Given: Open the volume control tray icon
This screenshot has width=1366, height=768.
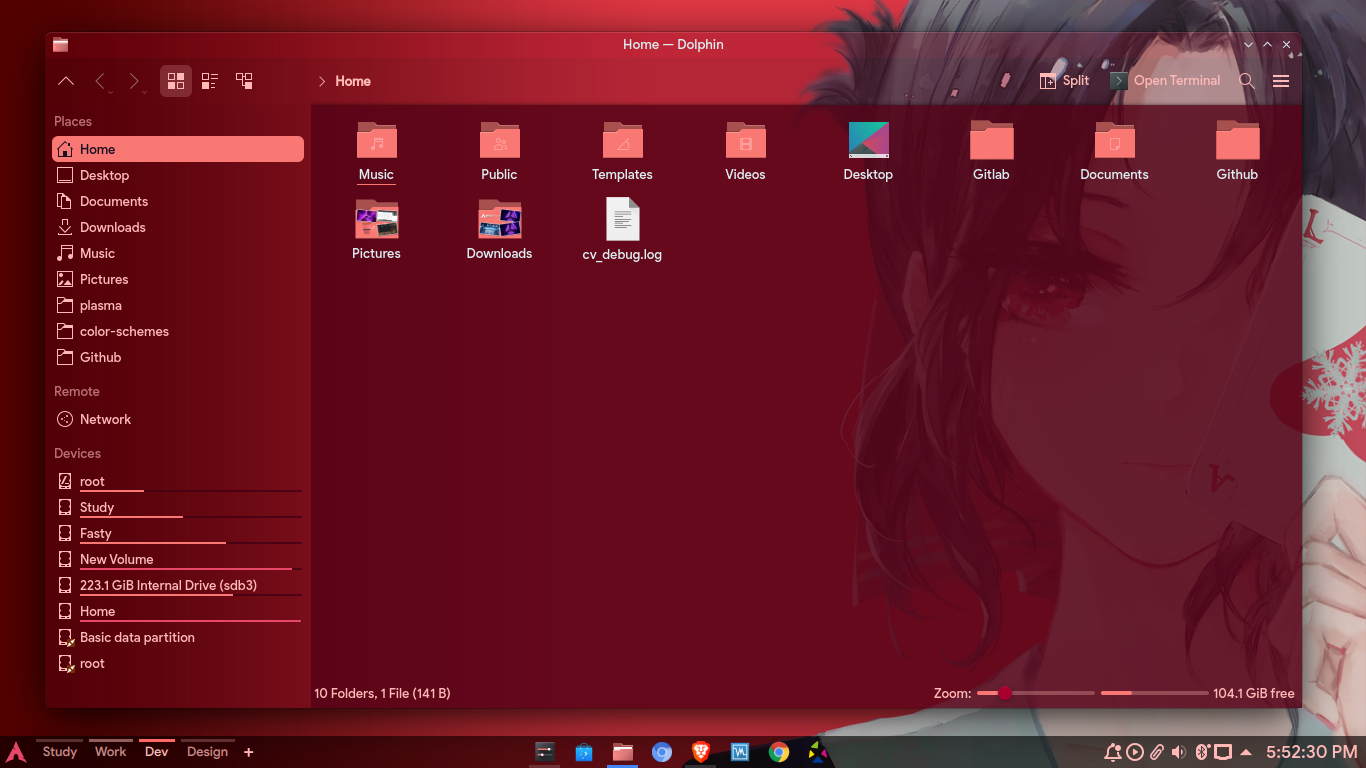Looking at the screenshot, I should [1179, 752].
